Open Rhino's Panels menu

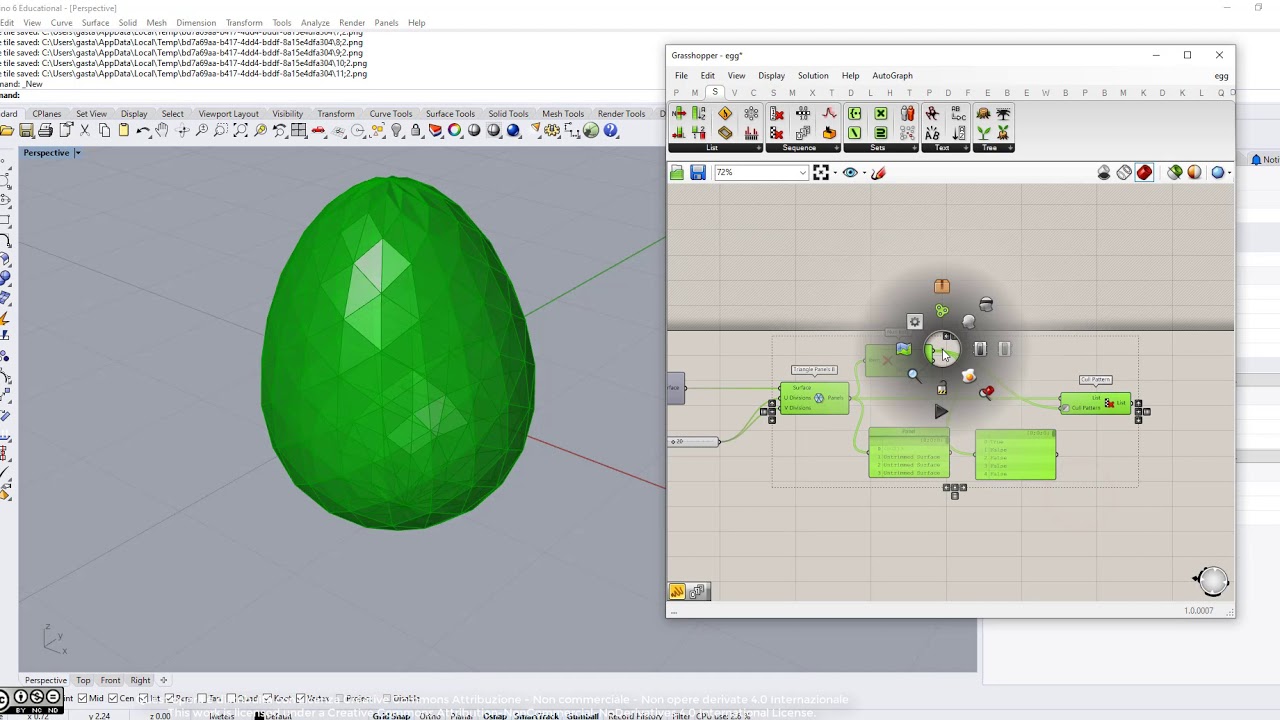click(386, 22)
